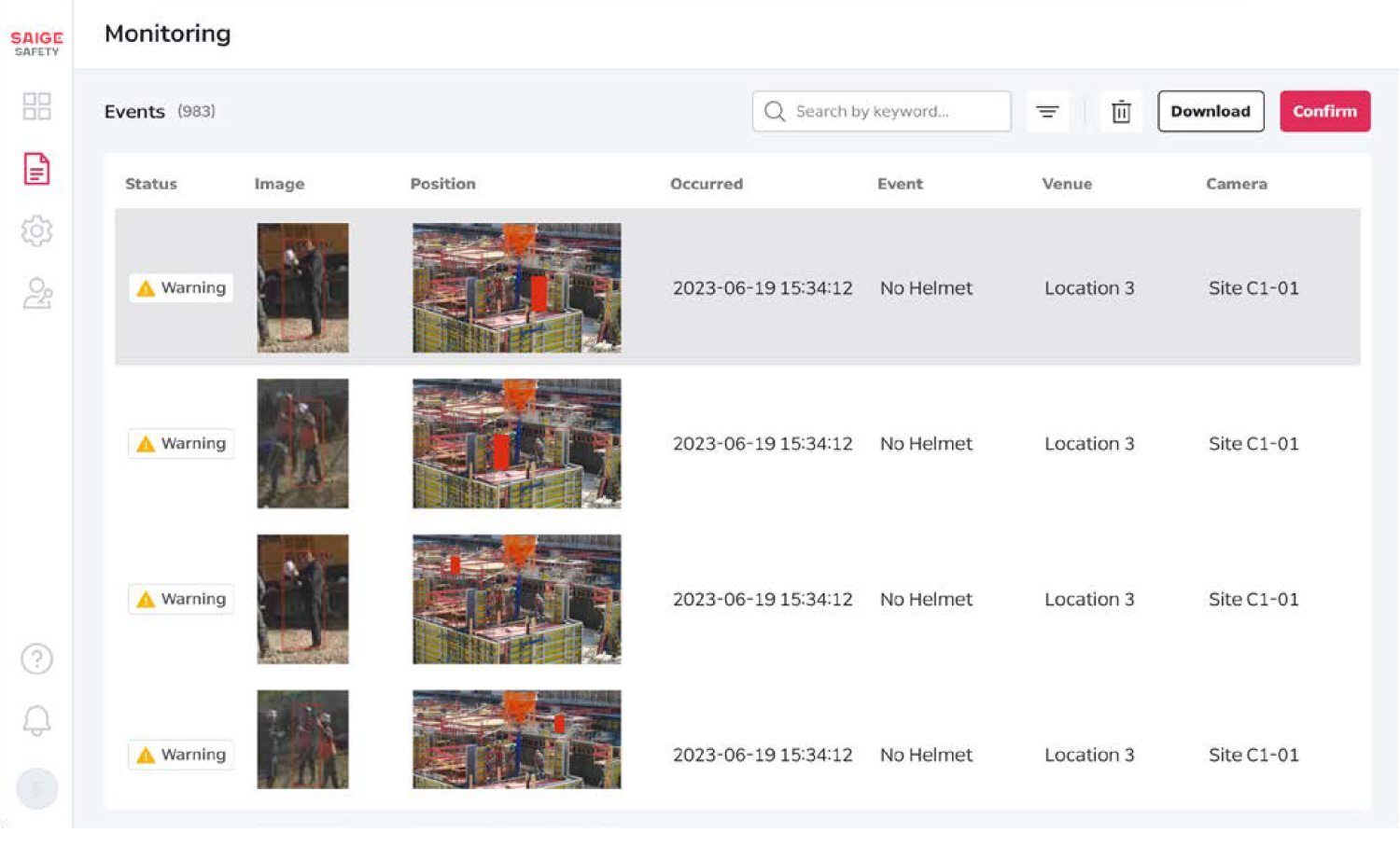
Task: Open notifications via the bell icon
Action: tap(36, 720)
